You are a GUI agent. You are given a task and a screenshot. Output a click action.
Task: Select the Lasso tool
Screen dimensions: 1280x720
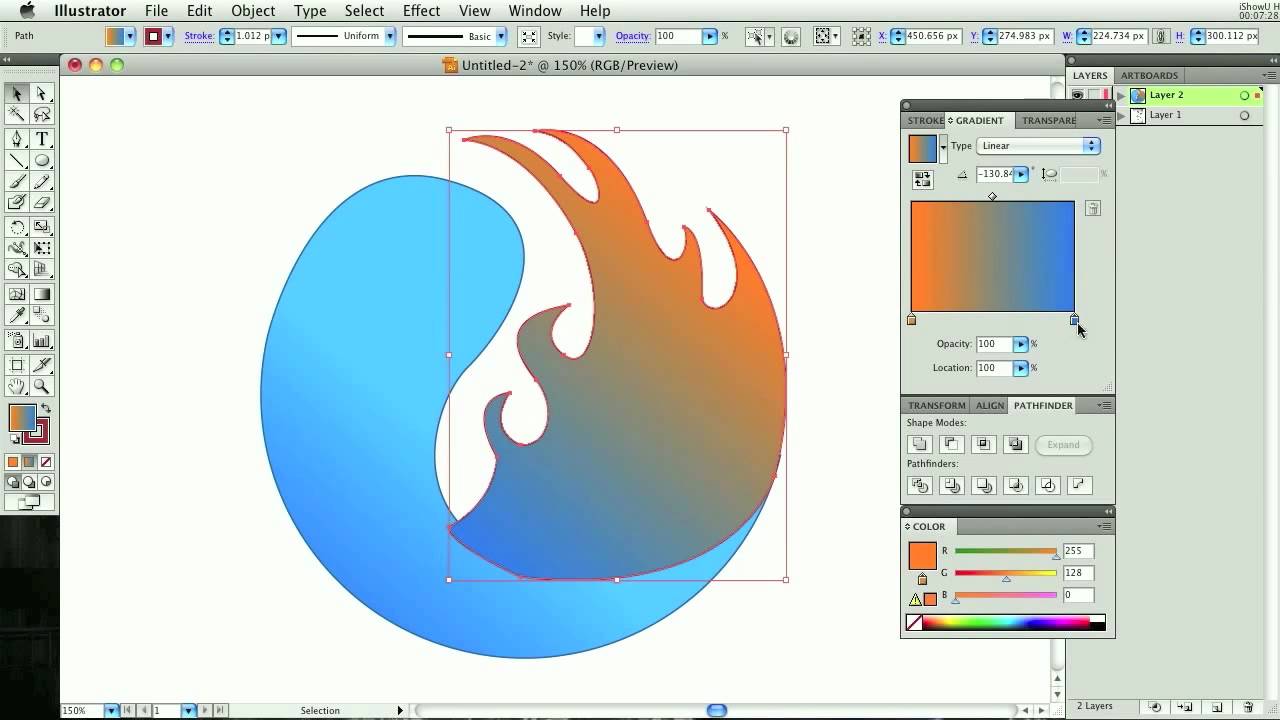coord(42,115)
